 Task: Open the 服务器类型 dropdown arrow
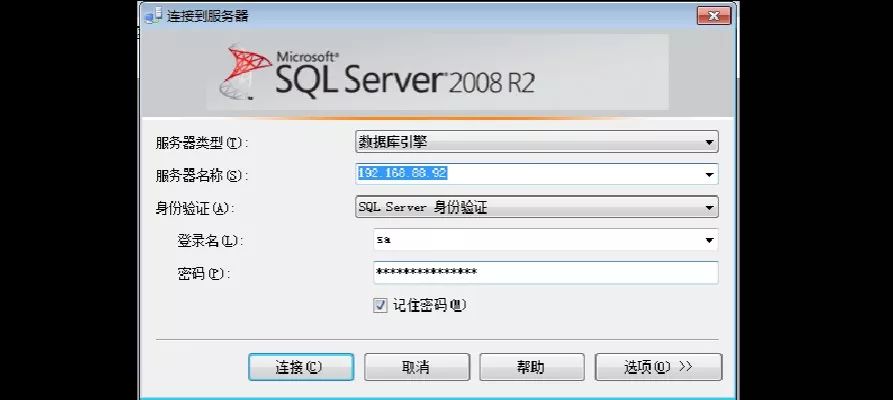tap(709, 142)
